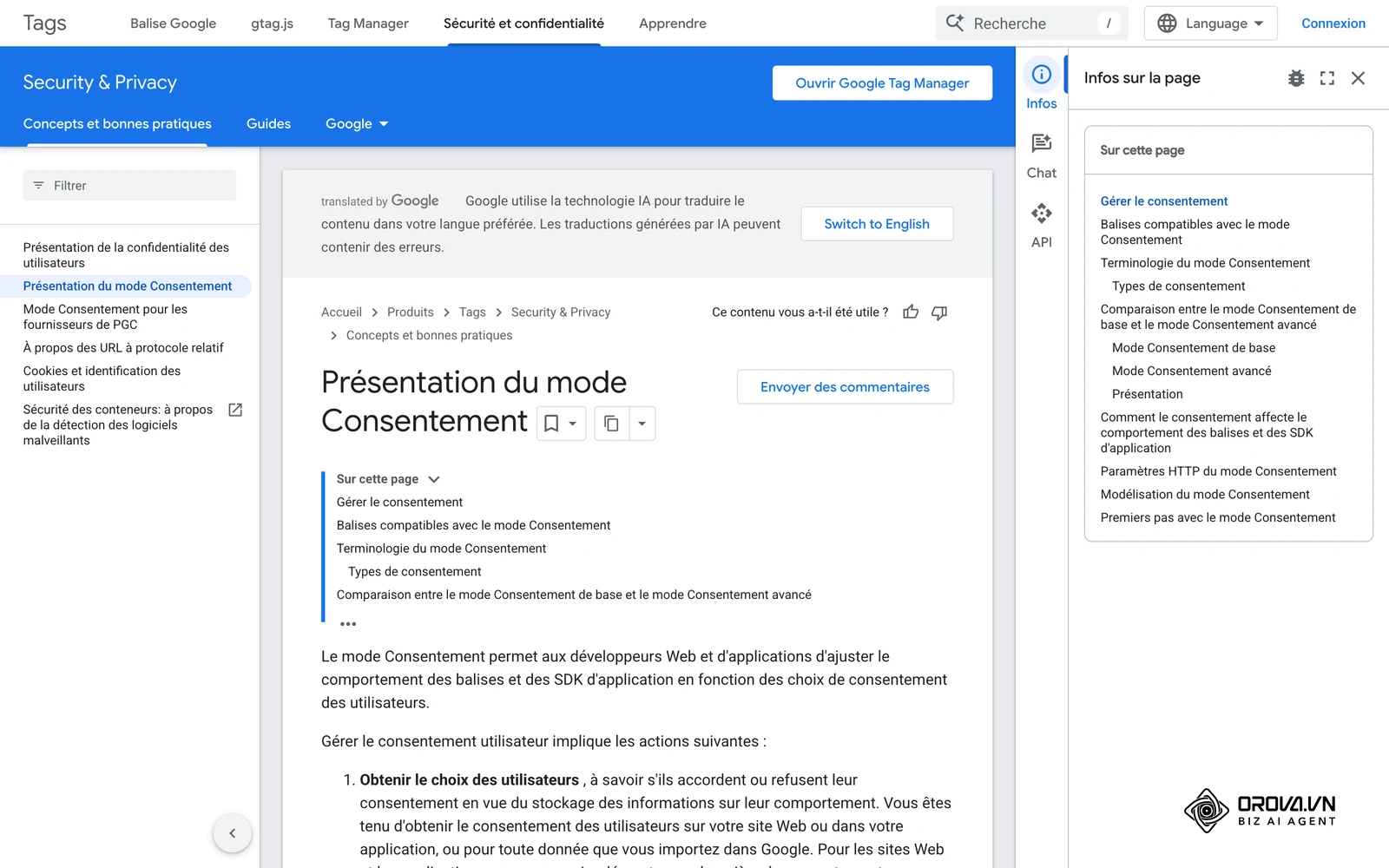Open Cookies et identification des utilisateurs
The width and height of the screenshot is (1389, 868).
pos(102,378)
